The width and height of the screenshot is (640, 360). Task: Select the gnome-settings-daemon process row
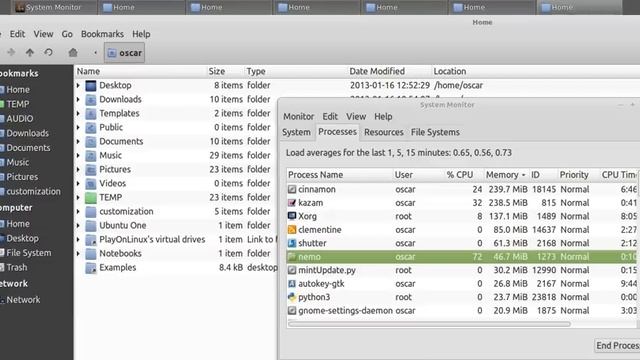pos(462,311)
